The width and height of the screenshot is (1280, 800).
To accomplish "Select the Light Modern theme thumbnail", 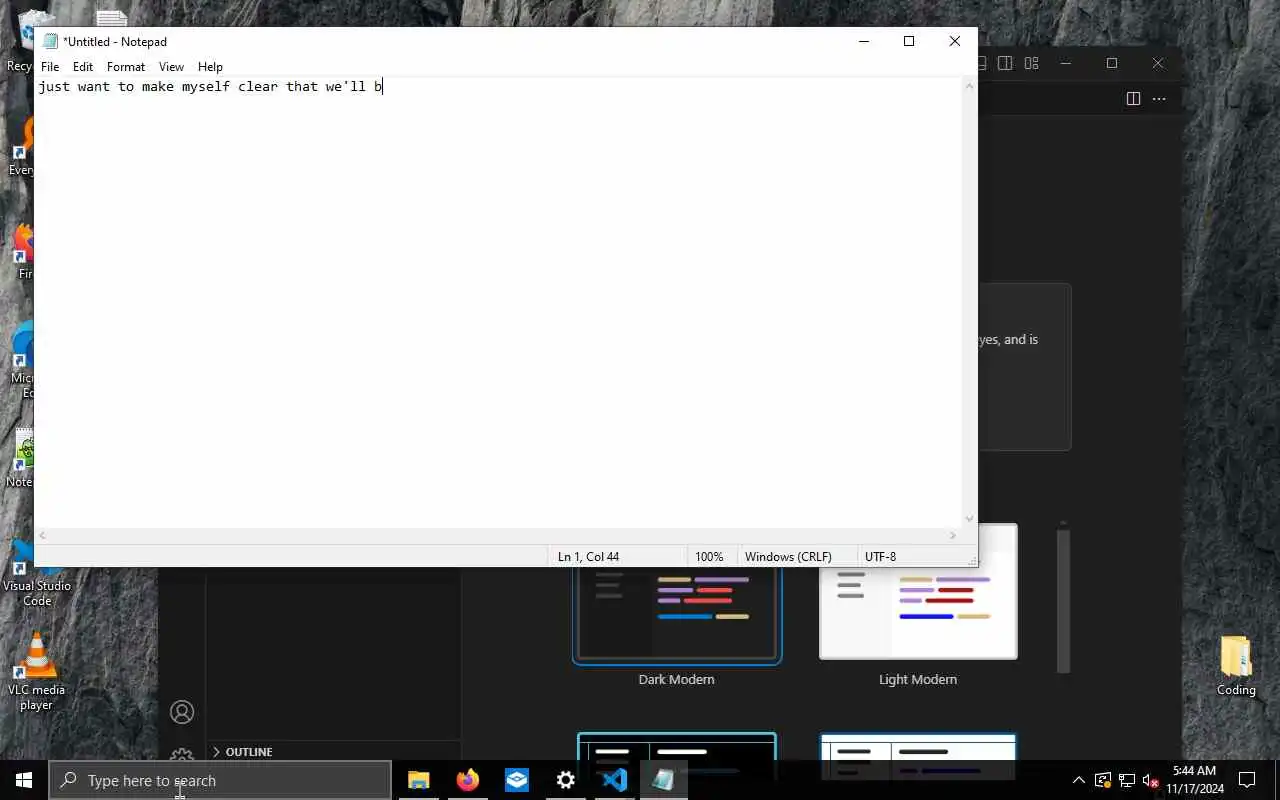I will point(918,592).
